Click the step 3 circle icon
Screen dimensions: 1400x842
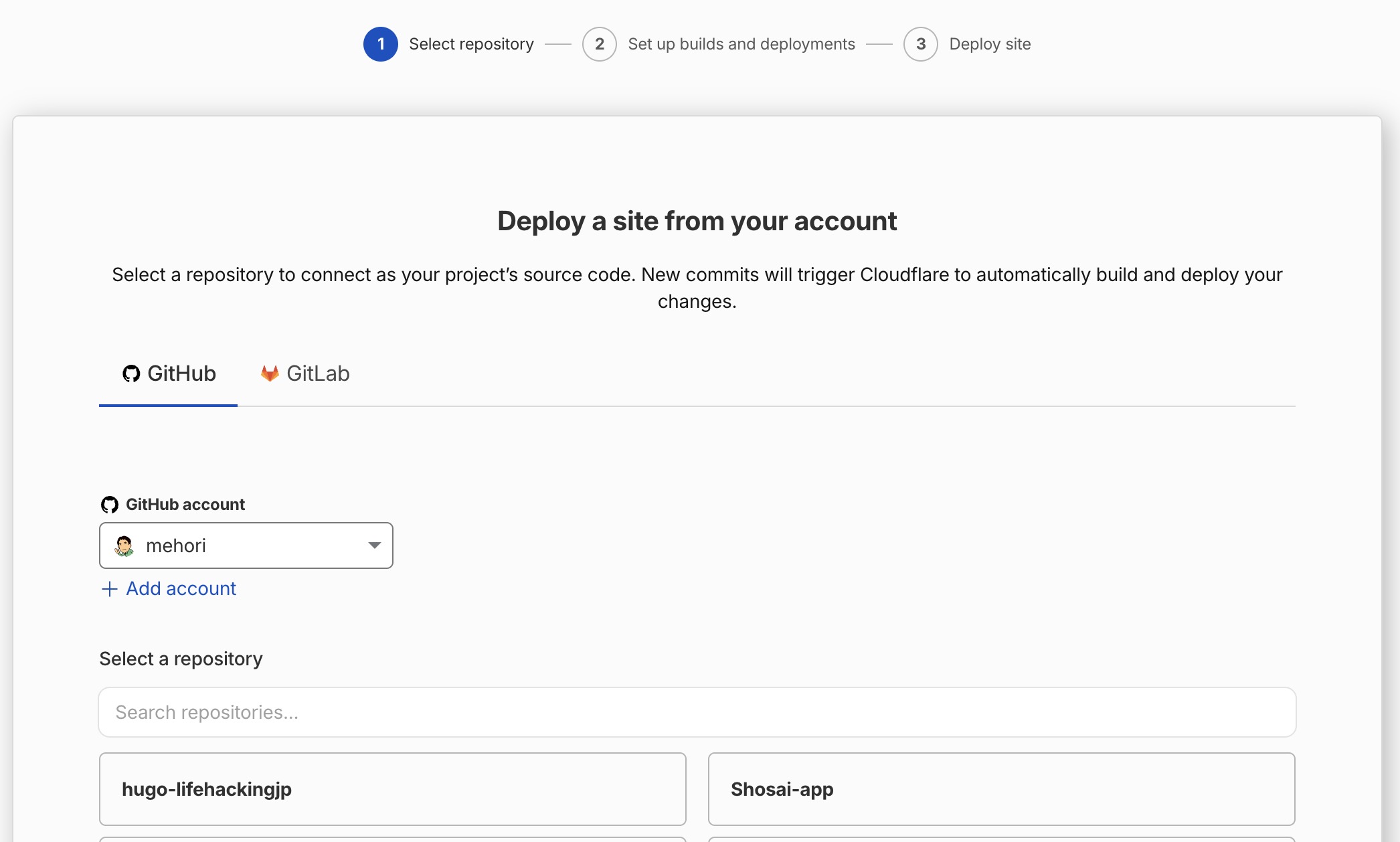[x=921, y=44]
